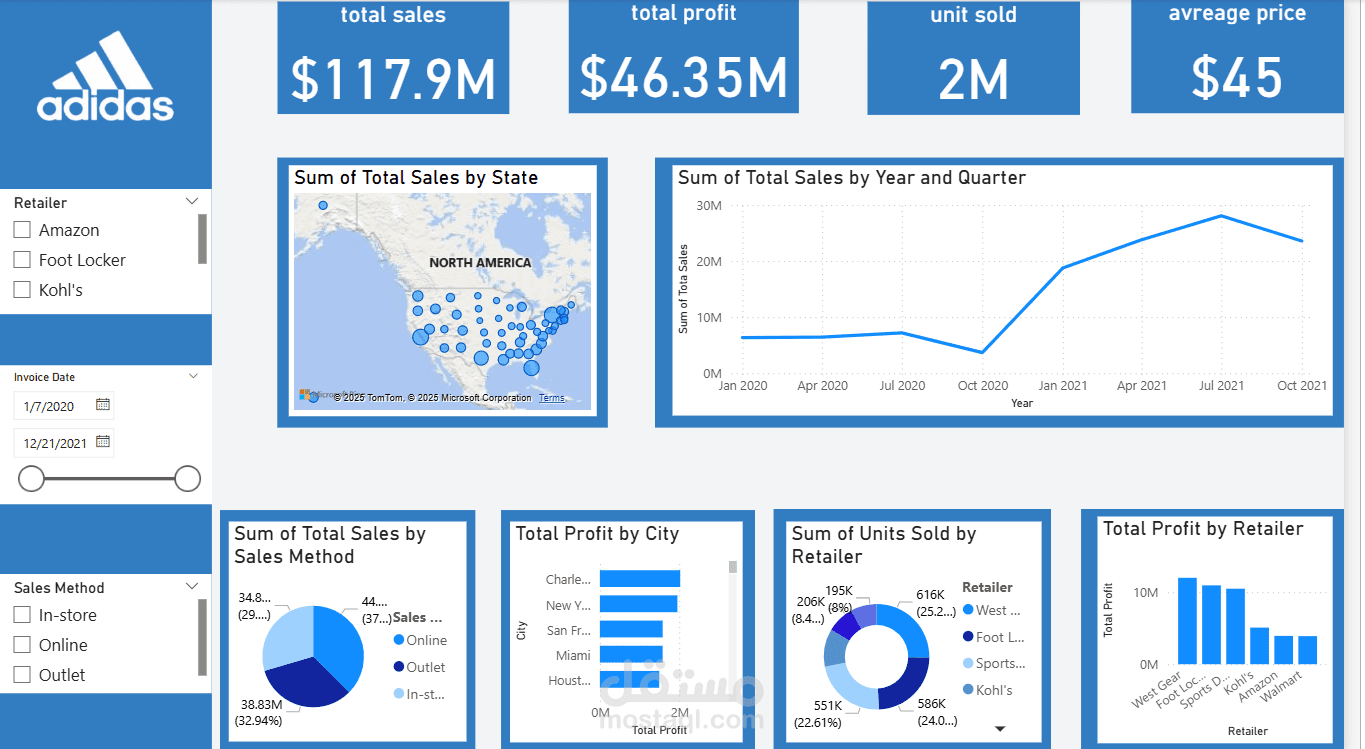The height and width of the screenshot is (749, 1365).
Task: Check the Outlet sales method filter
Action: coord(22,675)
